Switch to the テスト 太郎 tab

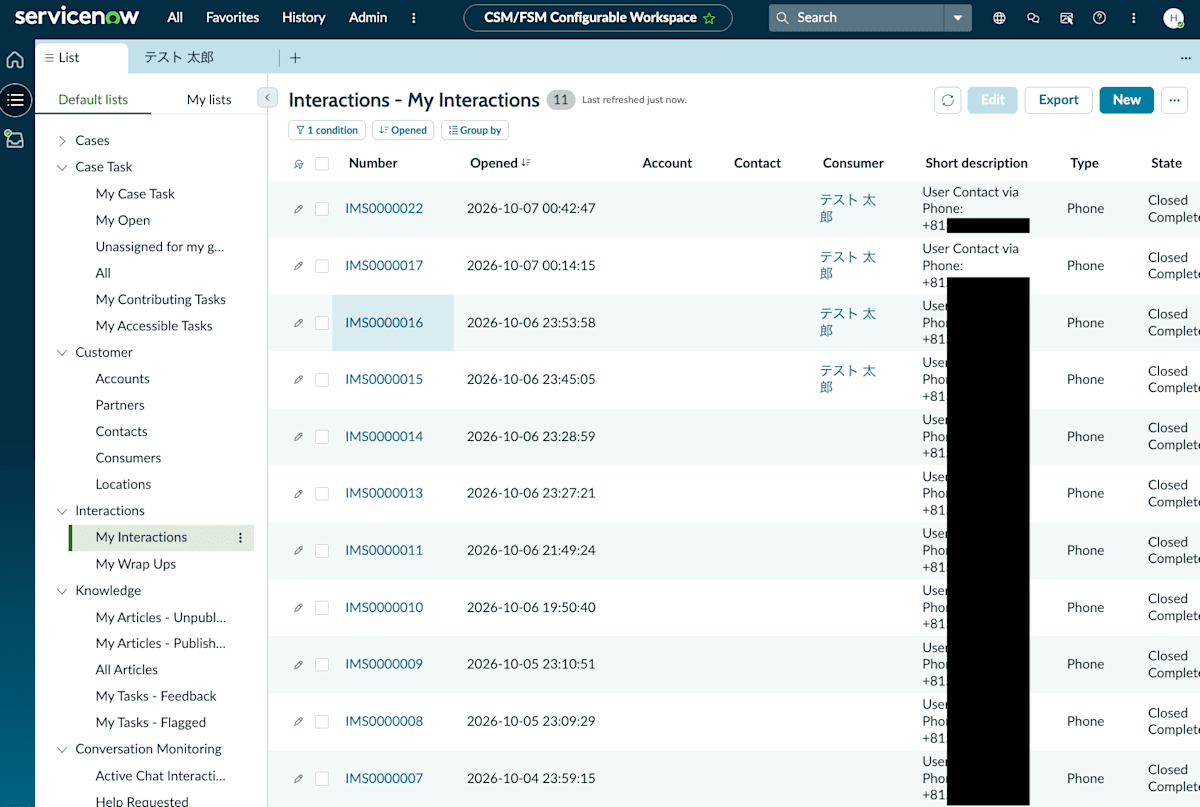point(179,58)
